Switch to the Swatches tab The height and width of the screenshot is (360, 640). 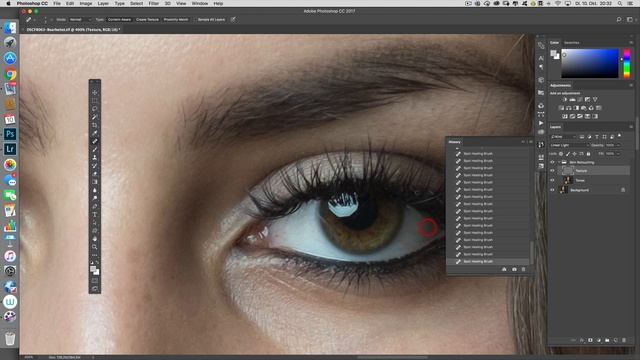tap(571, 42)
